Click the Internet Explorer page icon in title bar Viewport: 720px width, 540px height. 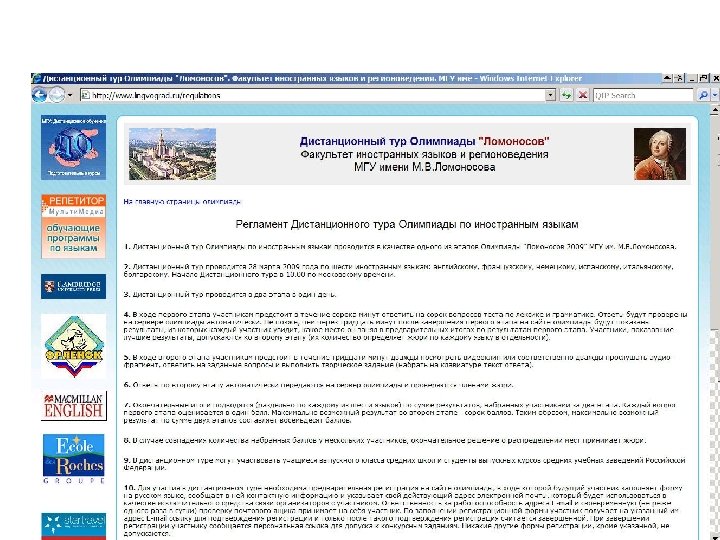click(36, 79)
